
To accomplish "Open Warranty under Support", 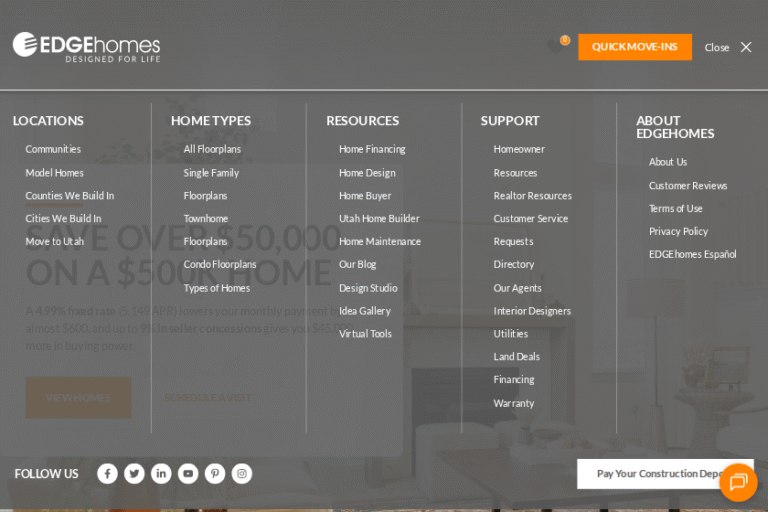I will [513, 403].
